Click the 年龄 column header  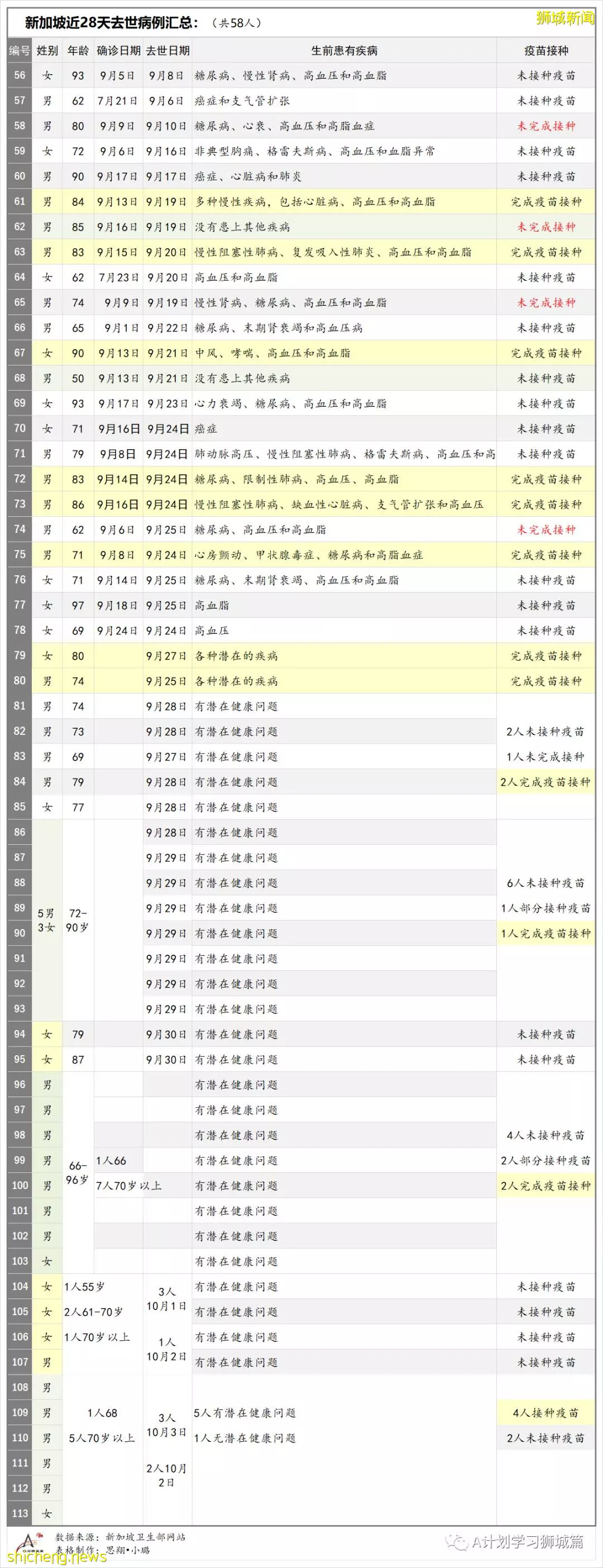click(78, 51)
